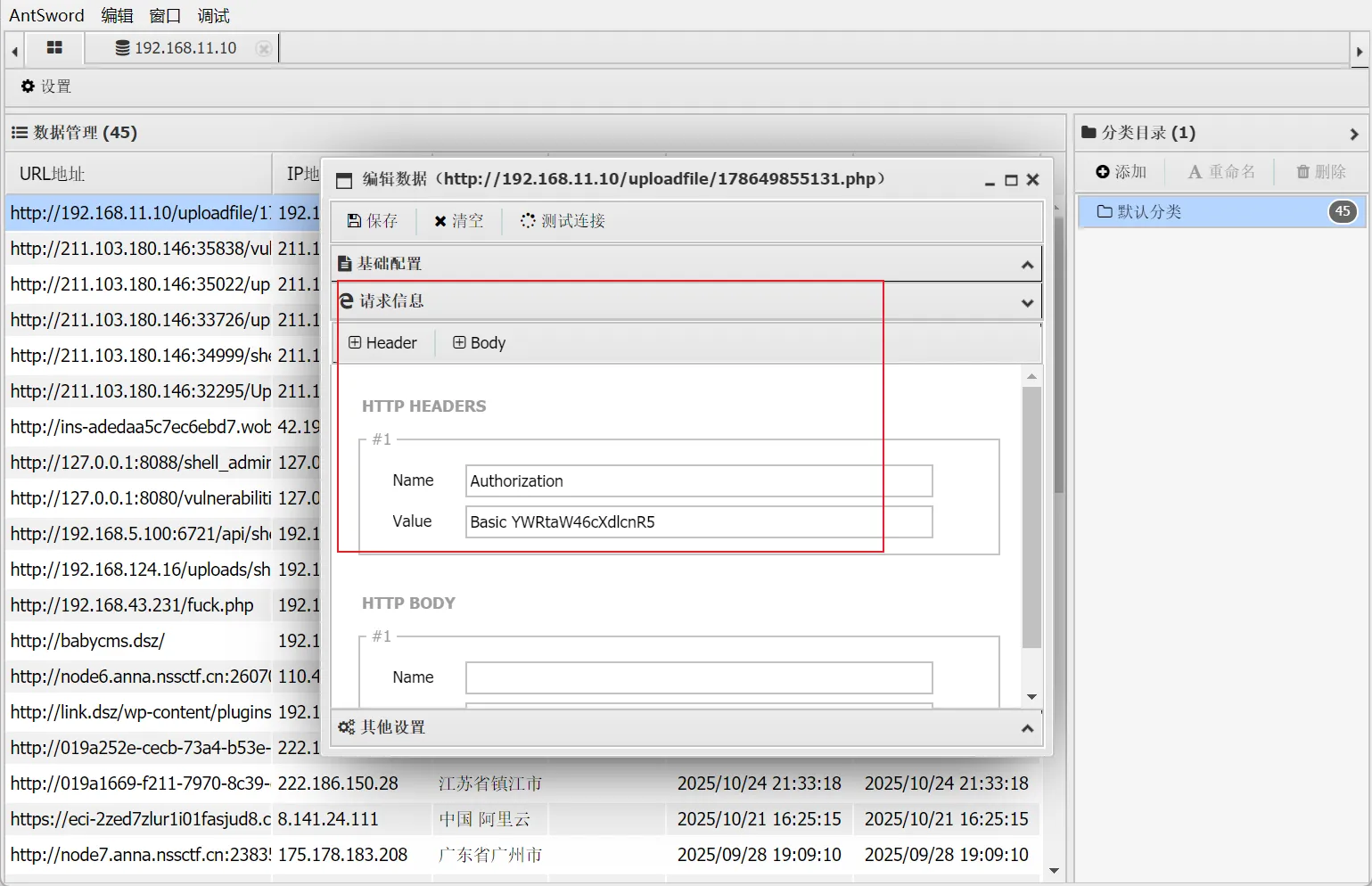Select the node6.anna.nssctf.cn row

164,677
